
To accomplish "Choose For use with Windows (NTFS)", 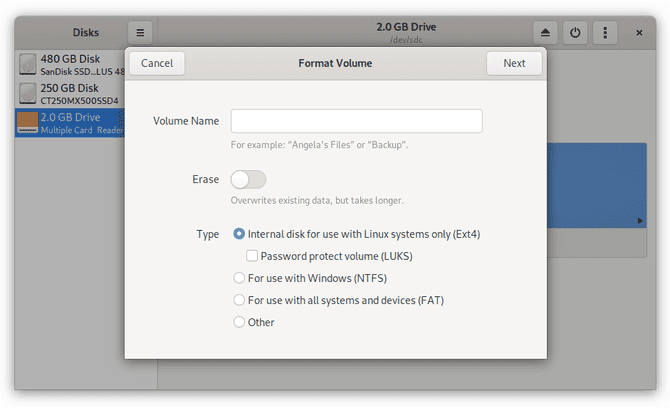I will point(239,278).
